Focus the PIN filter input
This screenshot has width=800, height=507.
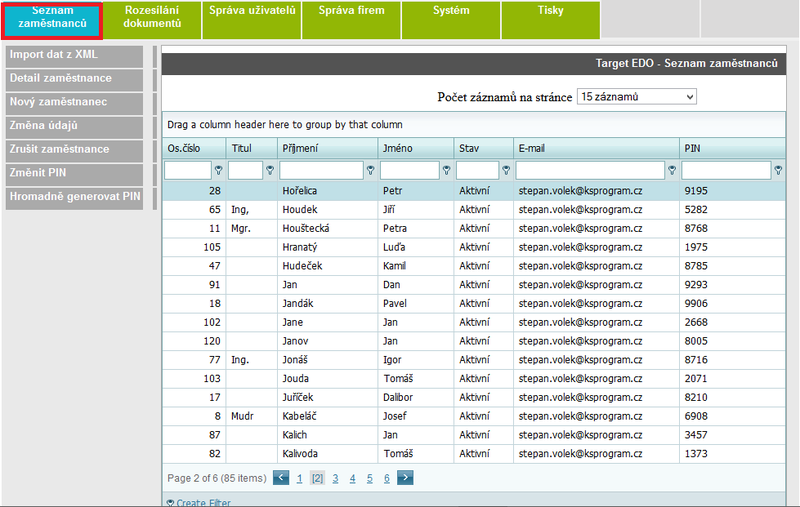pos(726,170)
